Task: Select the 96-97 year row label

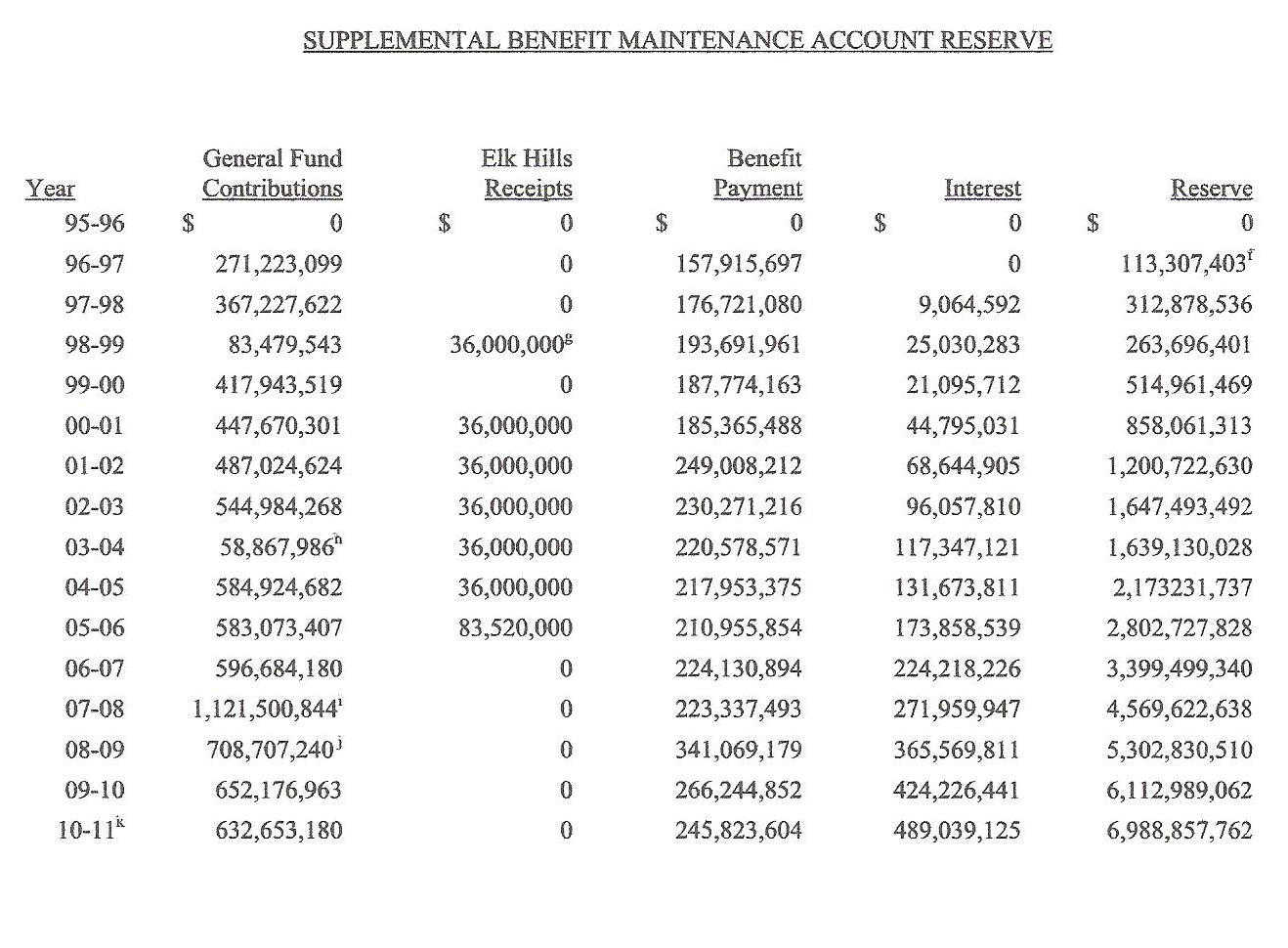Action: click(x=95, y=264)
